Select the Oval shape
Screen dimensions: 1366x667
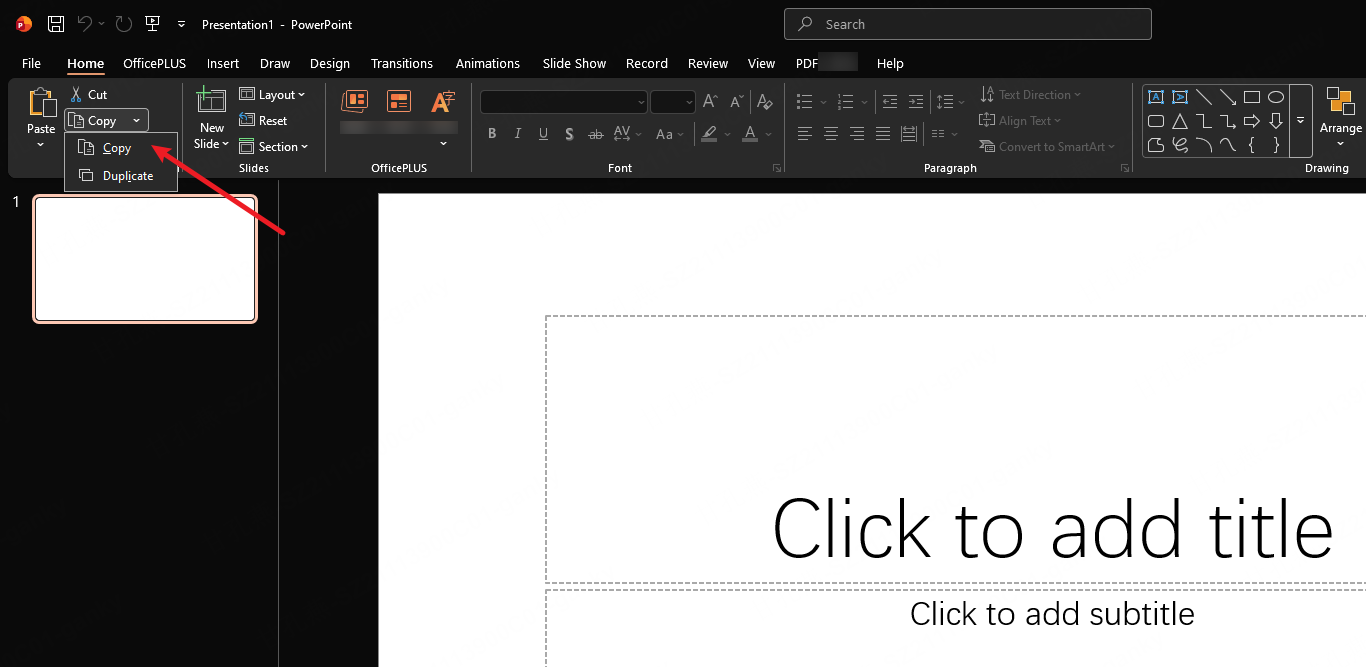pos(1276,97)
